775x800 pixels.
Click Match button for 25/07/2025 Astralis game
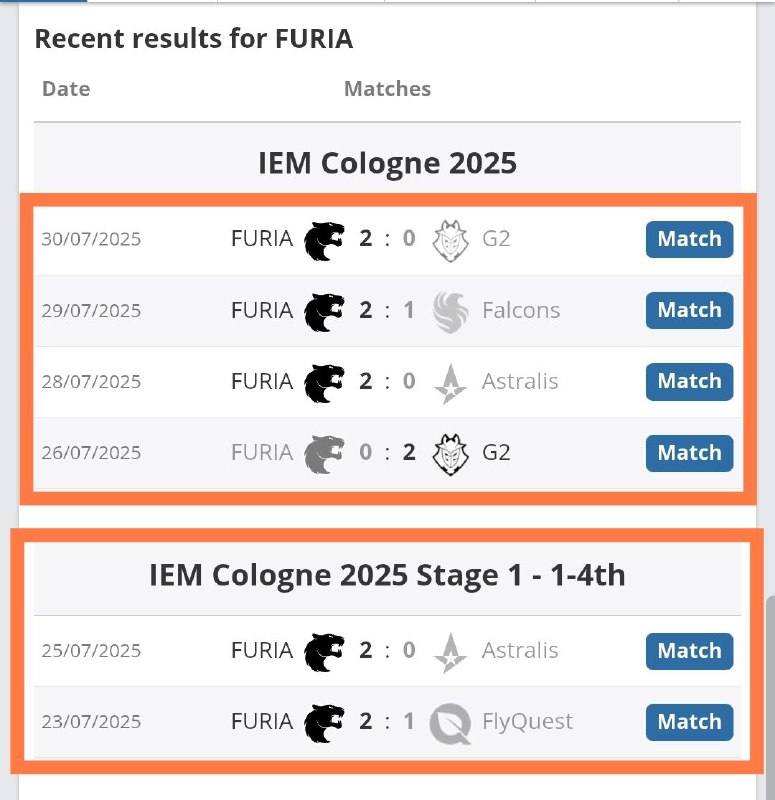tap(689, 651)
